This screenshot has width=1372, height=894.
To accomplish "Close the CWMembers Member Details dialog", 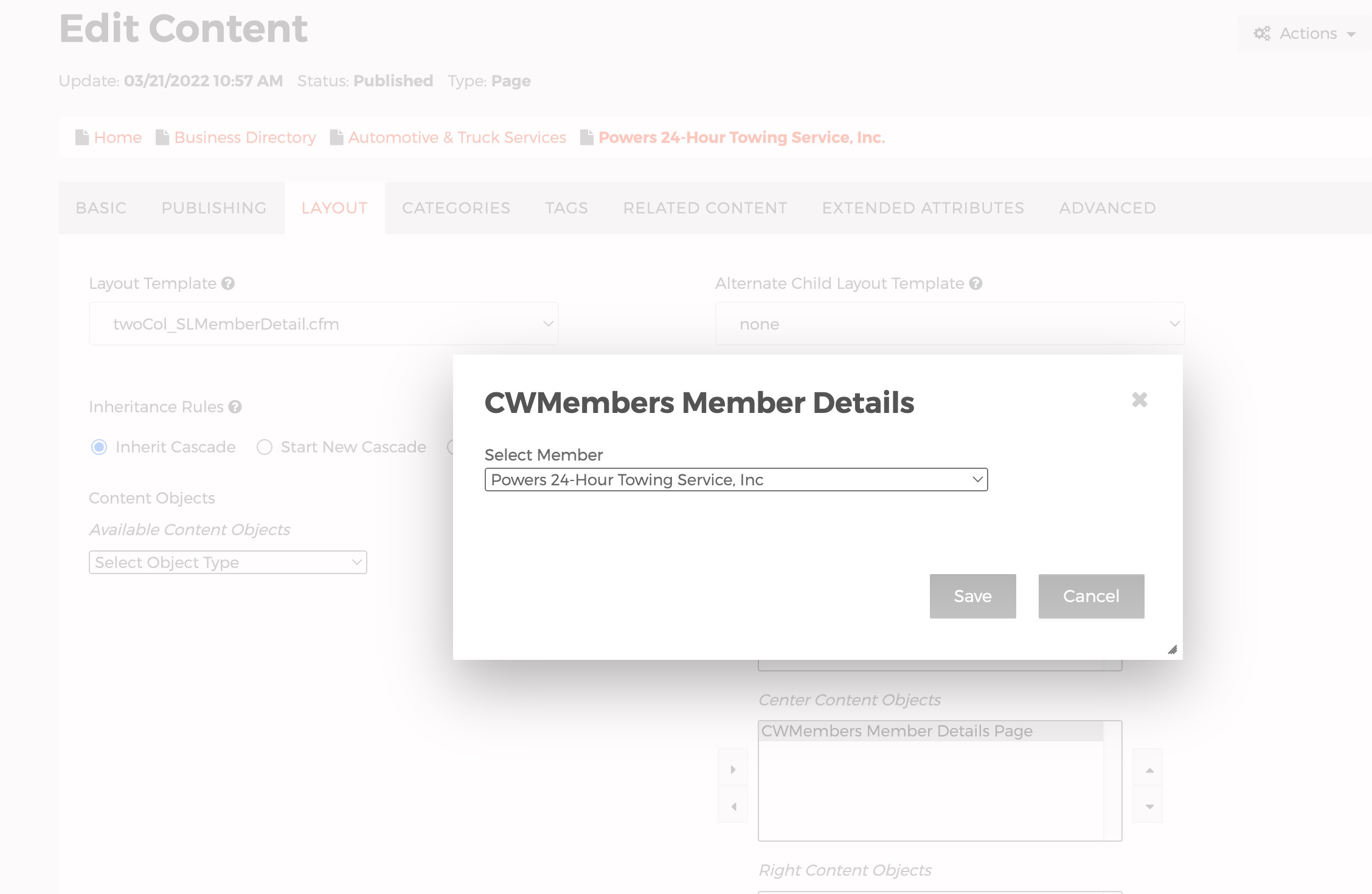I will tap(1139, 400).
